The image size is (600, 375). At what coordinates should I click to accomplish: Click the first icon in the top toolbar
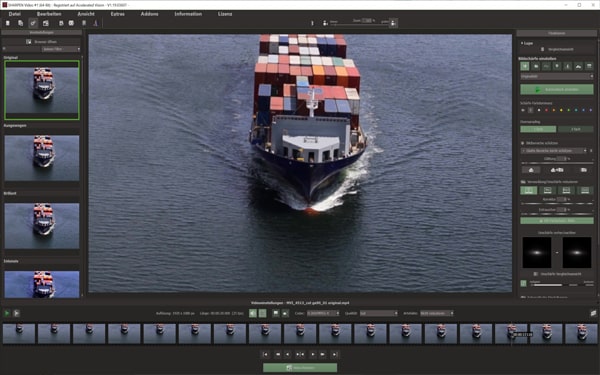click(8, 23)
